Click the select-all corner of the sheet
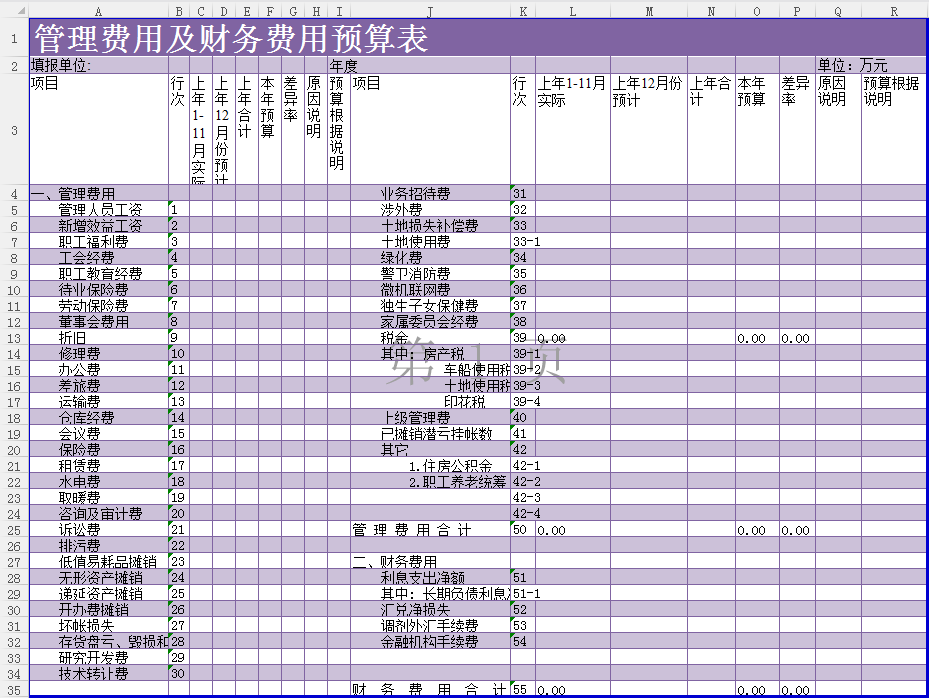 14,11
